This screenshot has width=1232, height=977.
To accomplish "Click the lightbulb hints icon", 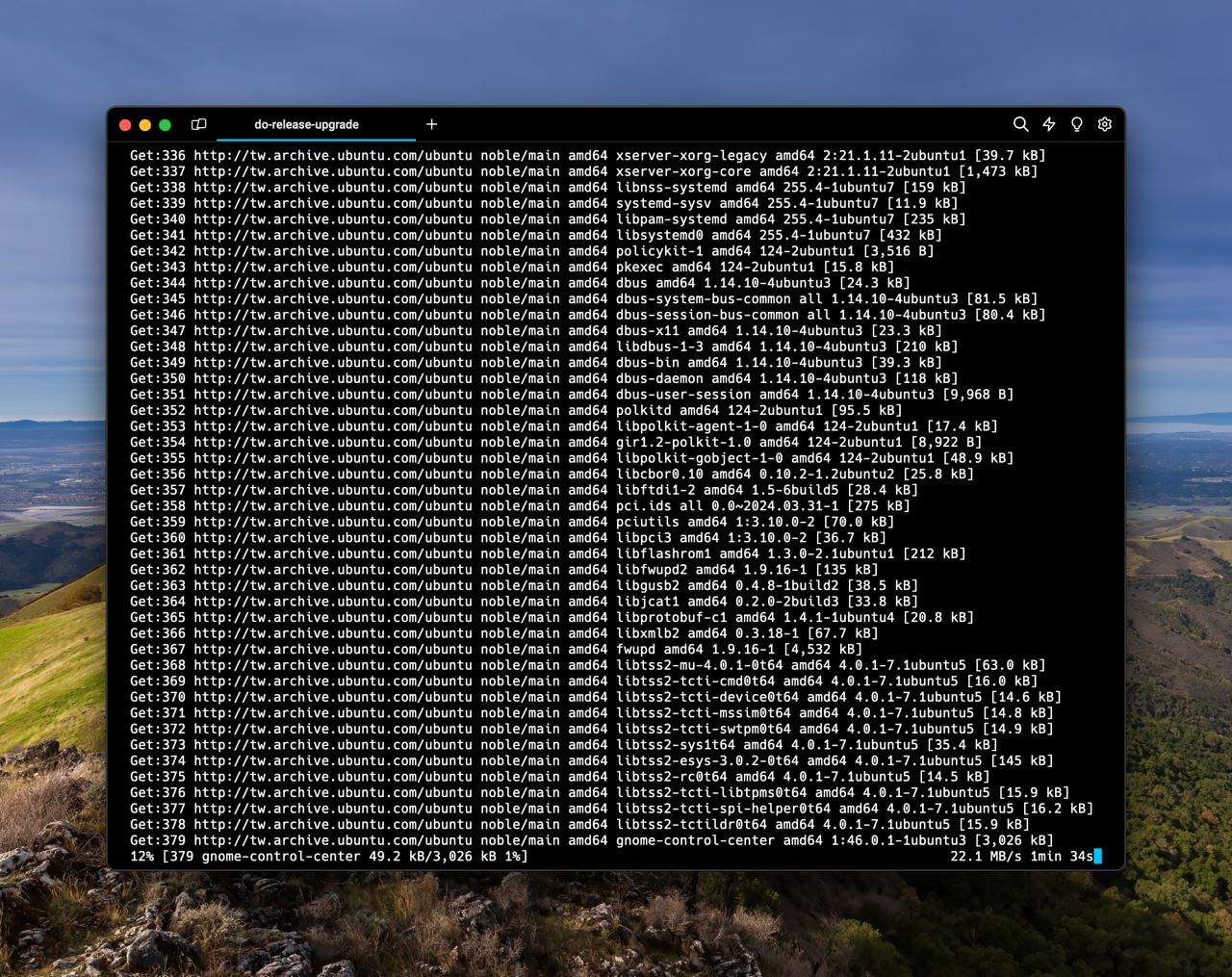I will 1077,124.
